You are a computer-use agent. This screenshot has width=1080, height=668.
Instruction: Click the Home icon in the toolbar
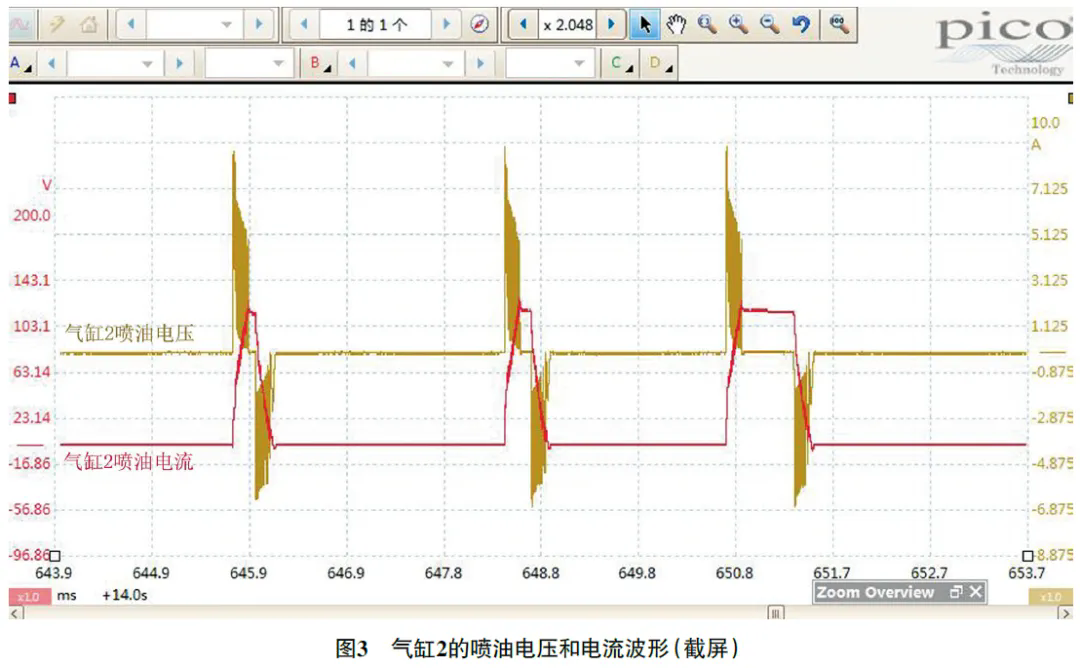click(89, 25)
